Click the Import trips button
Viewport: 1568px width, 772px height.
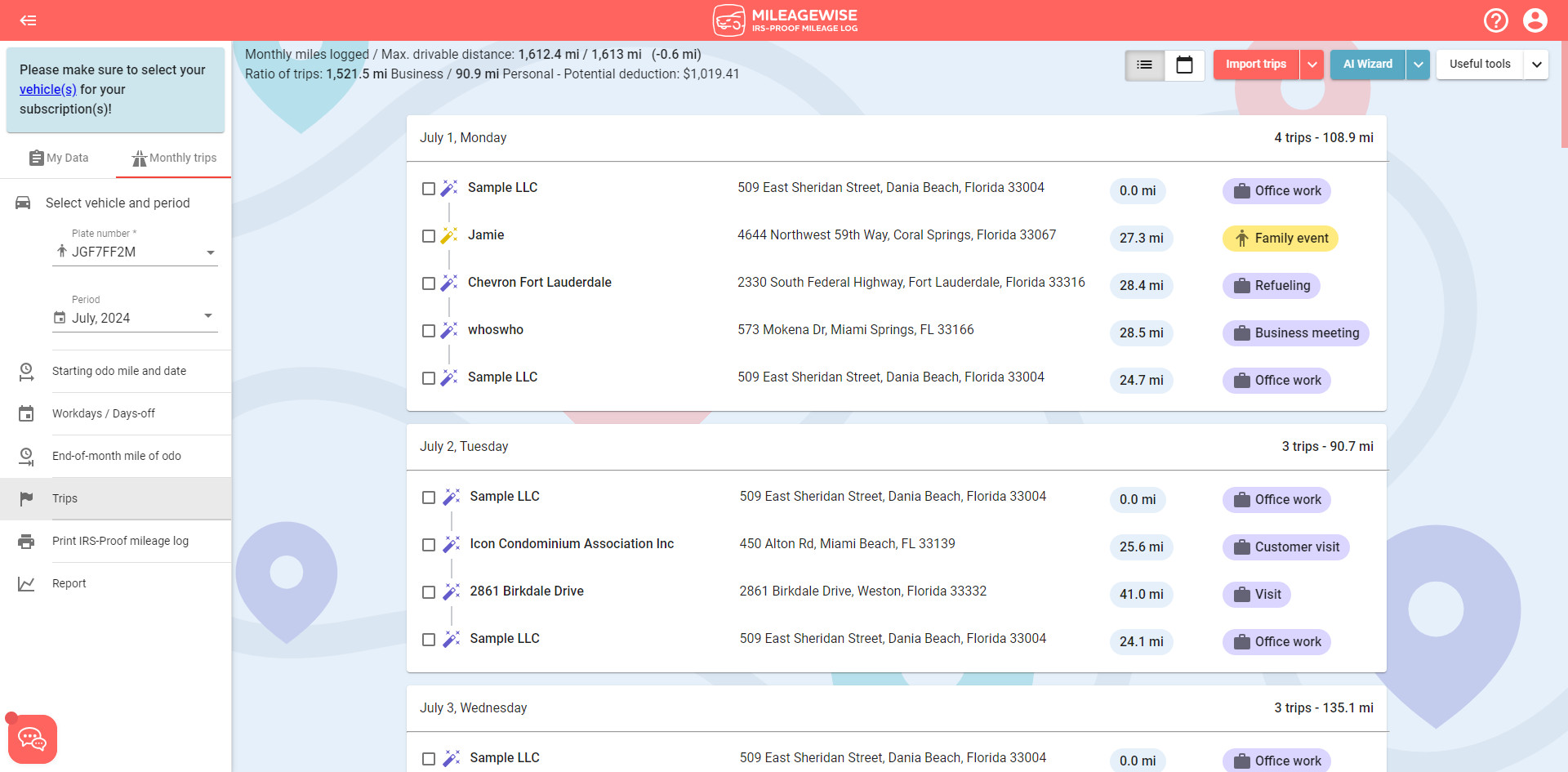point(1256,65)
